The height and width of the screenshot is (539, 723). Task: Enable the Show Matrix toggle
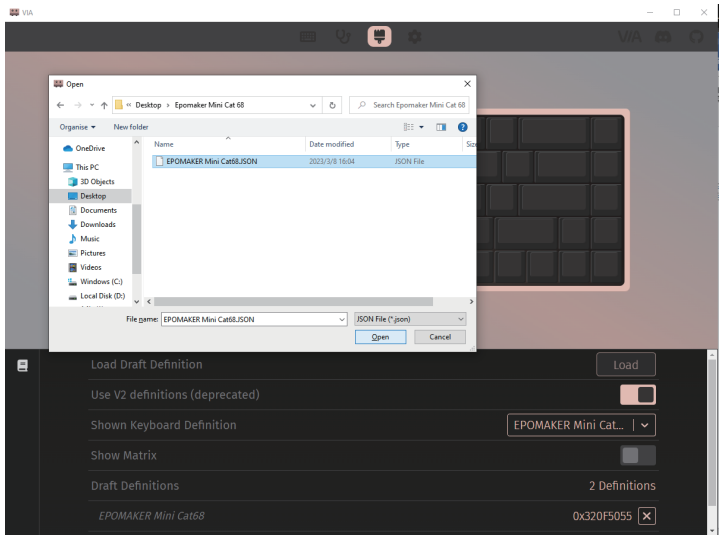[x=637, y=455]
